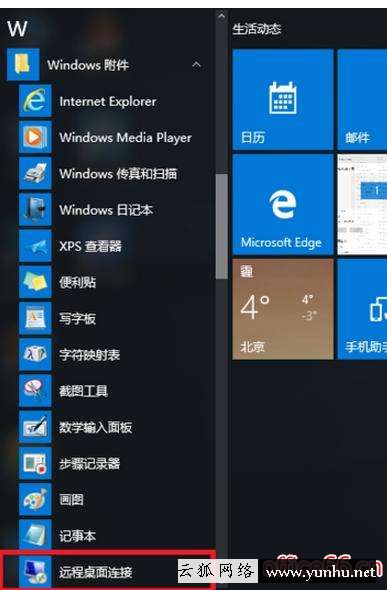Click the Windows 附件 folder label
The width and height of the screenshot is (387, 590).
click(x=88, y=65)
